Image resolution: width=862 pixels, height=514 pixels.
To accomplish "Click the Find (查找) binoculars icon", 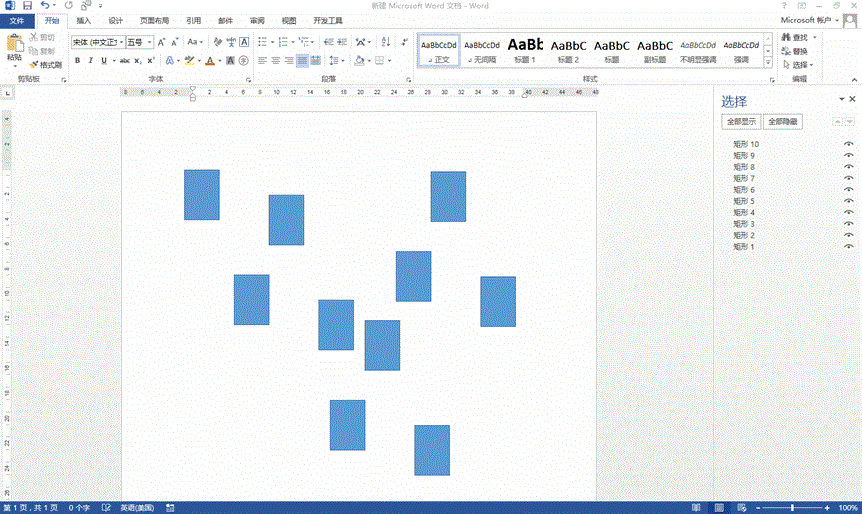I will 784,37.
